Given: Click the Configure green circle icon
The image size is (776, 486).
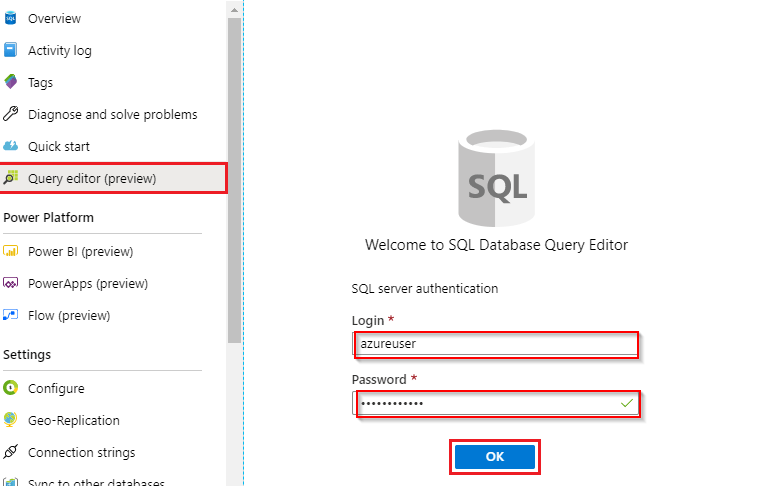Looking at the screenshot, I should [x=10, y=388].
